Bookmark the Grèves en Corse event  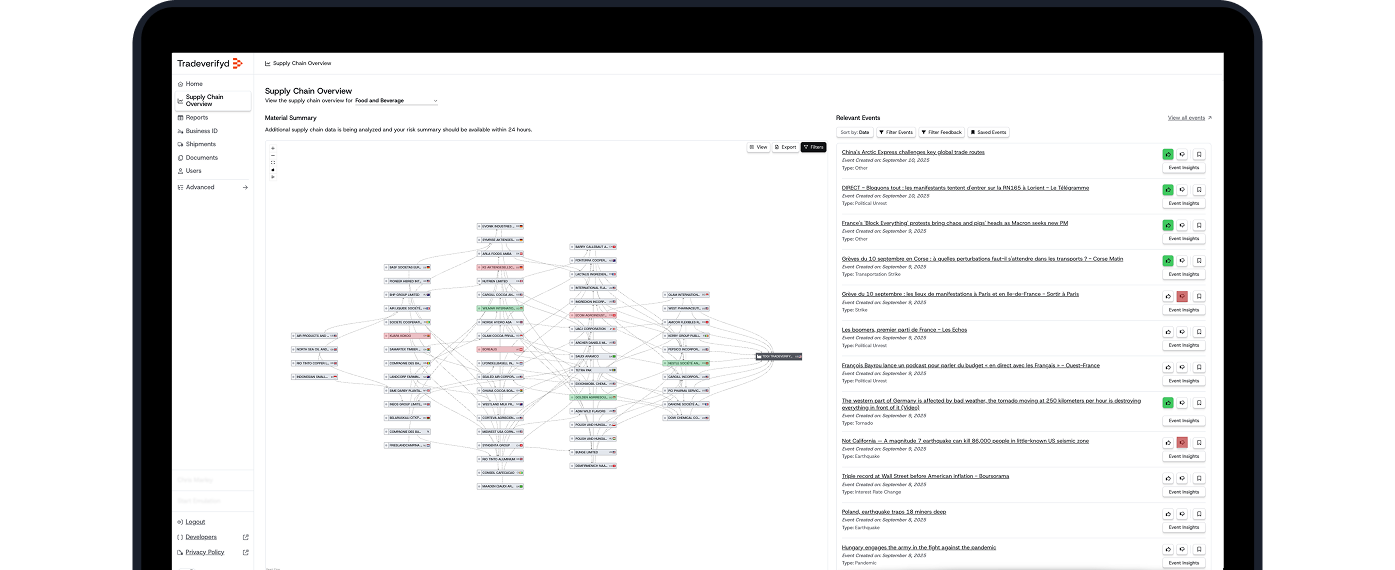[1199, 261]
